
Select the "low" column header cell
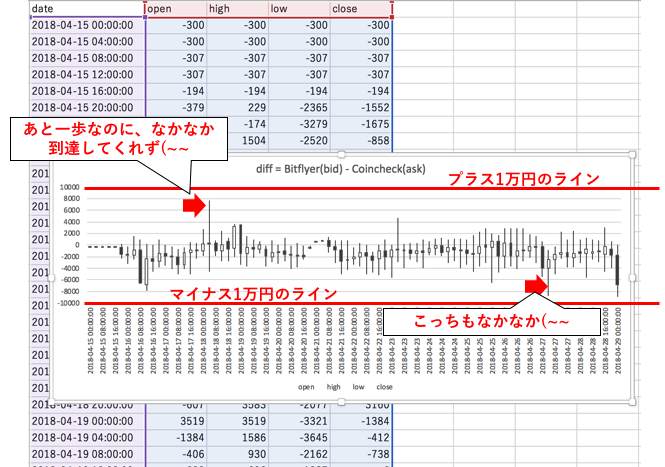299,9
